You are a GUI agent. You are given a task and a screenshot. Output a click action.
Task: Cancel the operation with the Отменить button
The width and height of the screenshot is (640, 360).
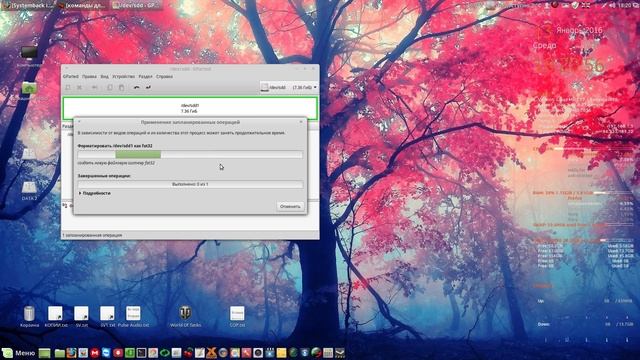click(x=290, y=206)
